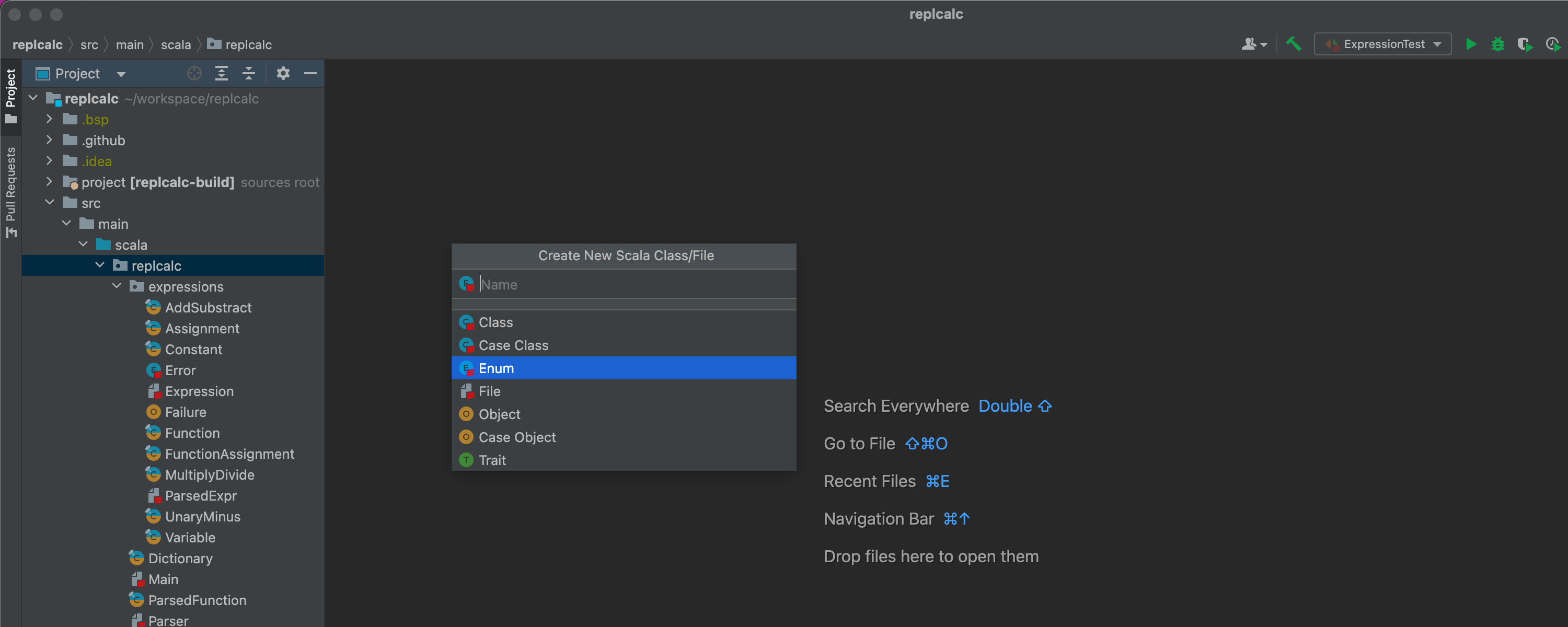Click the Coverage run icon
The width and height of the screenshot is (1568, 627).
(x=1523, y=44)
